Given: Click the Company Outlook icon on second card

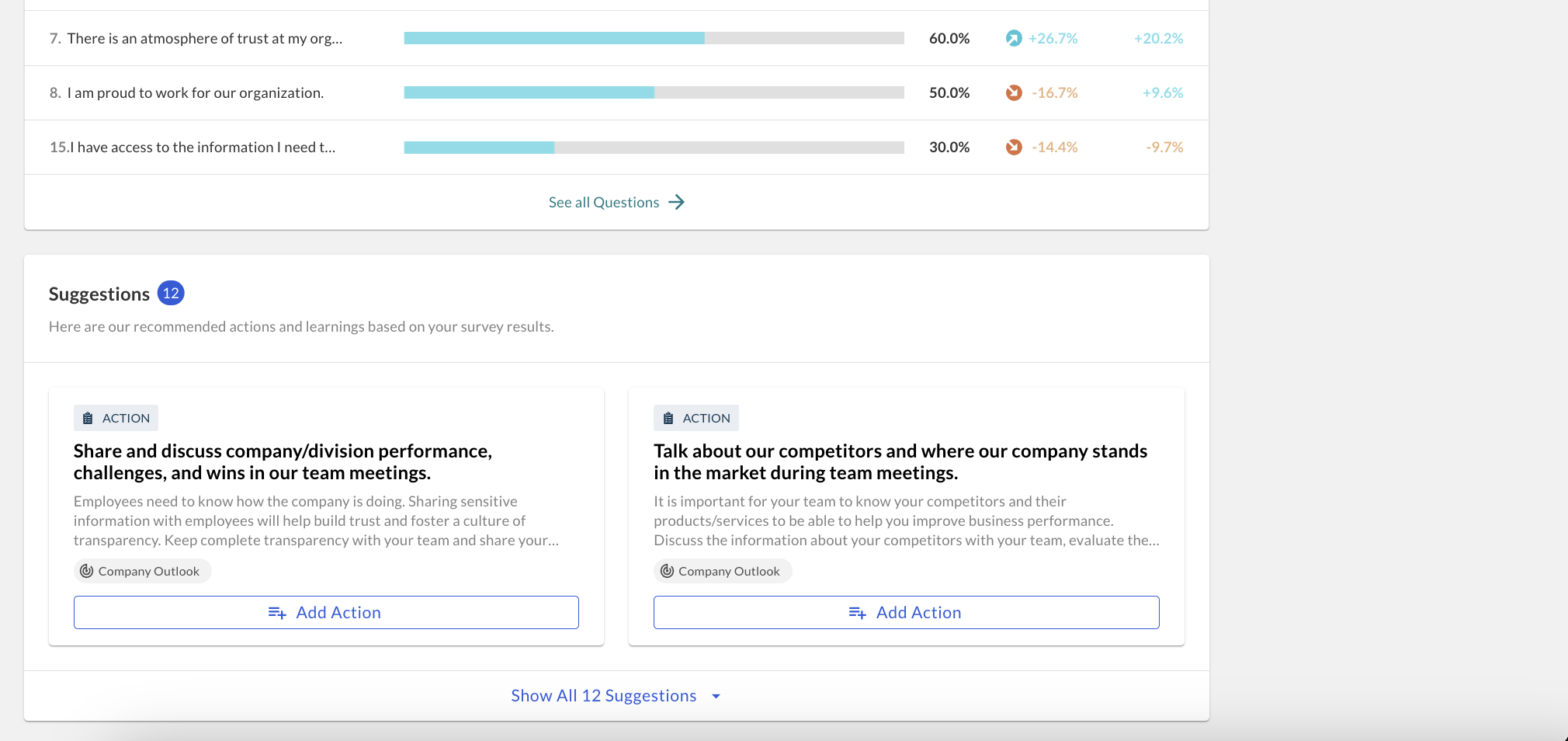Looking at the screenshot, I should pyautogui.click(x=667, y=571).
